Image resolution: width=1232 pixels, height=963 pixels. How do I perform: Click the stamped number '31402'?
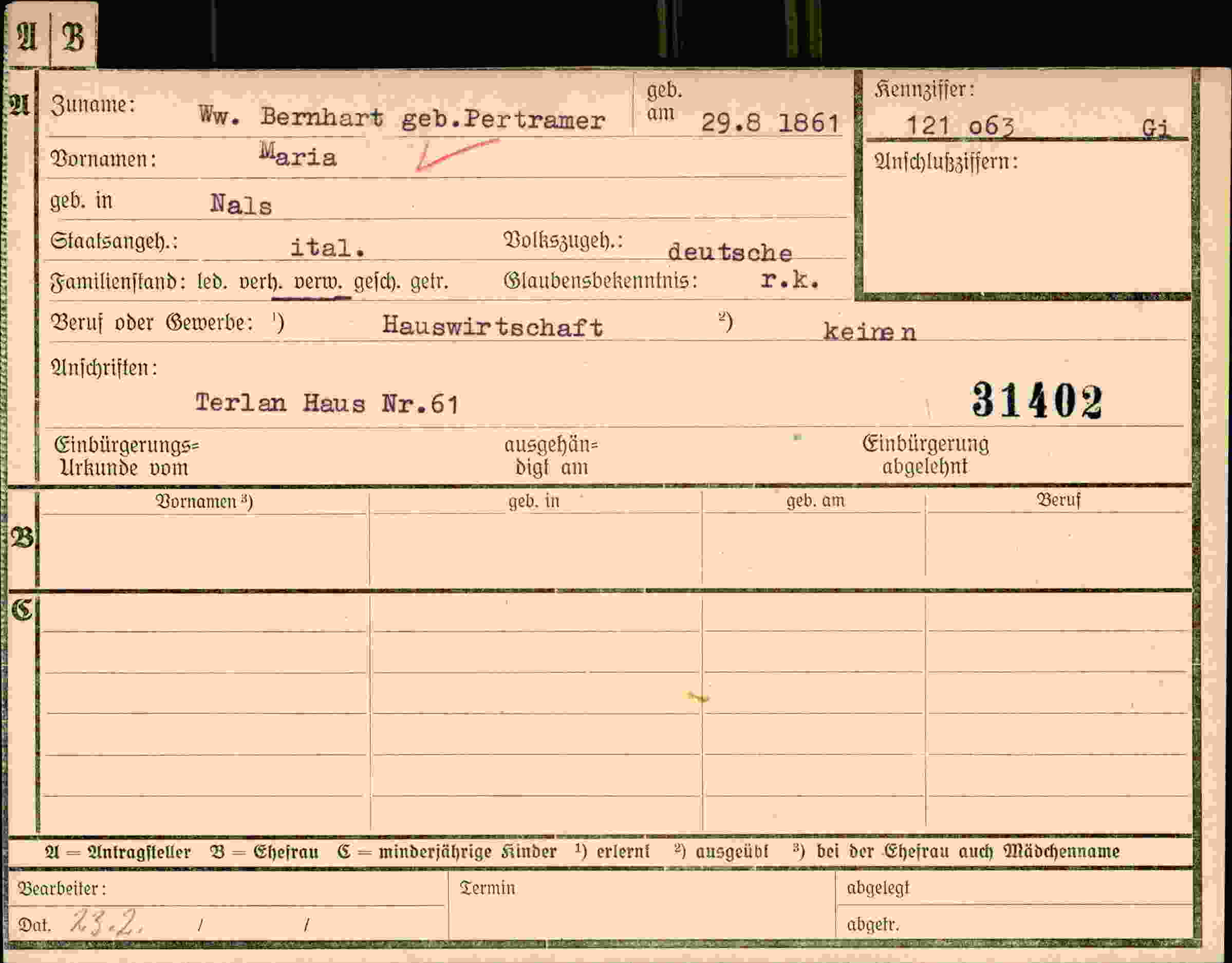1037,400
